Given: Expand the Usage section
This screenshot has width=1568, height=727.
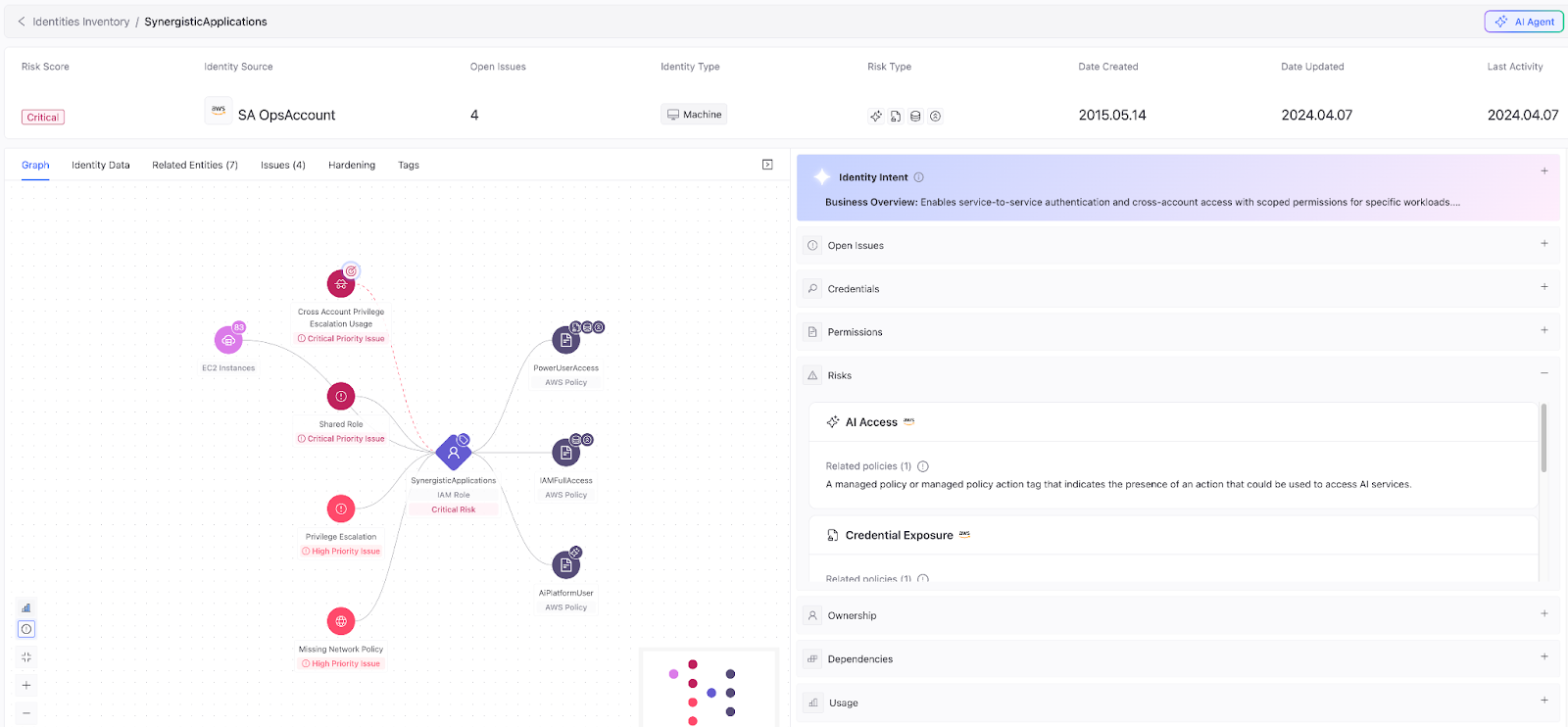Looking at the screenshot, I should tap(1544, 700).
